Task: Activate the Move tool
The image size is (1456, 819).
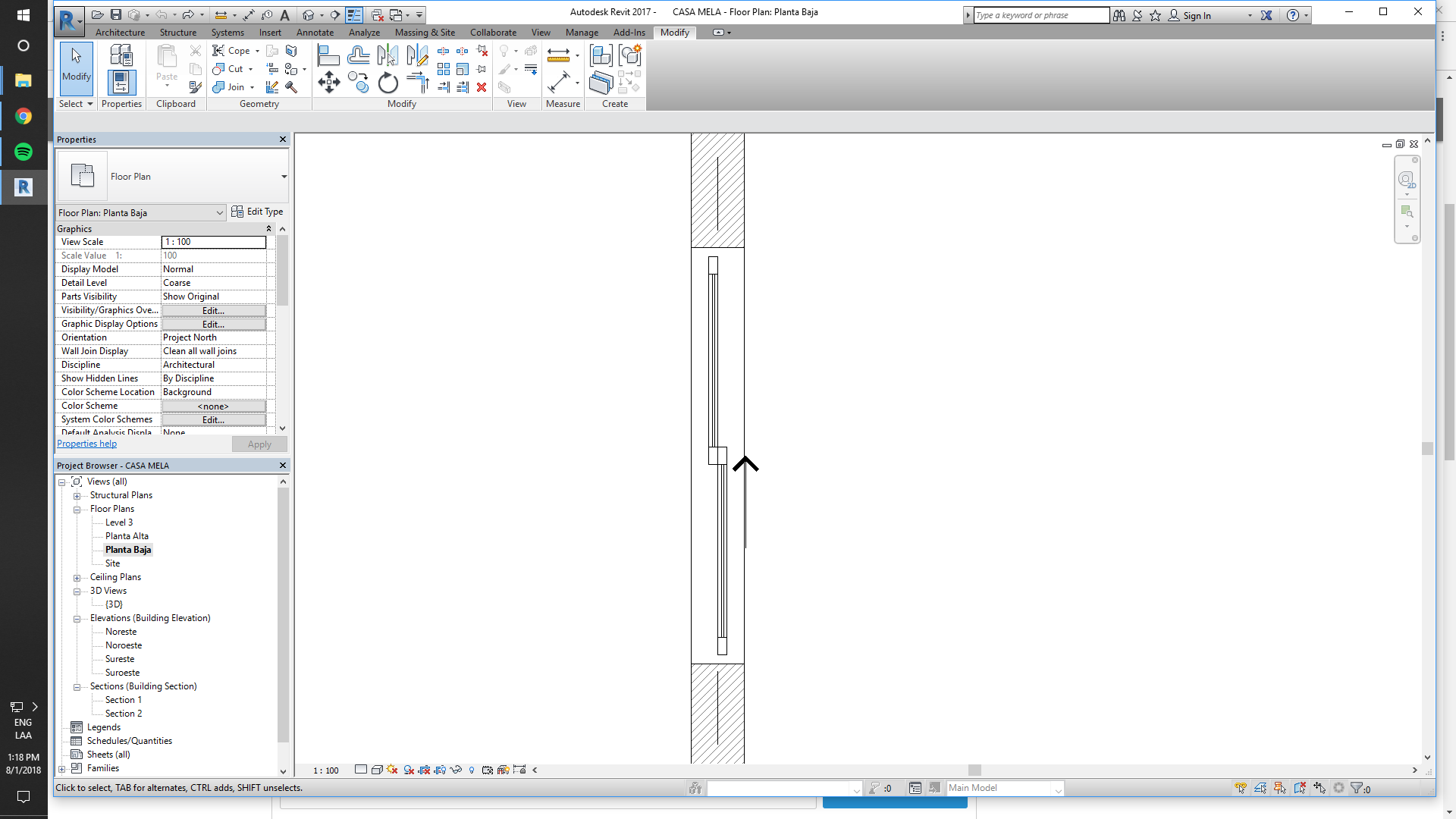Action: [x=328, y=83]
